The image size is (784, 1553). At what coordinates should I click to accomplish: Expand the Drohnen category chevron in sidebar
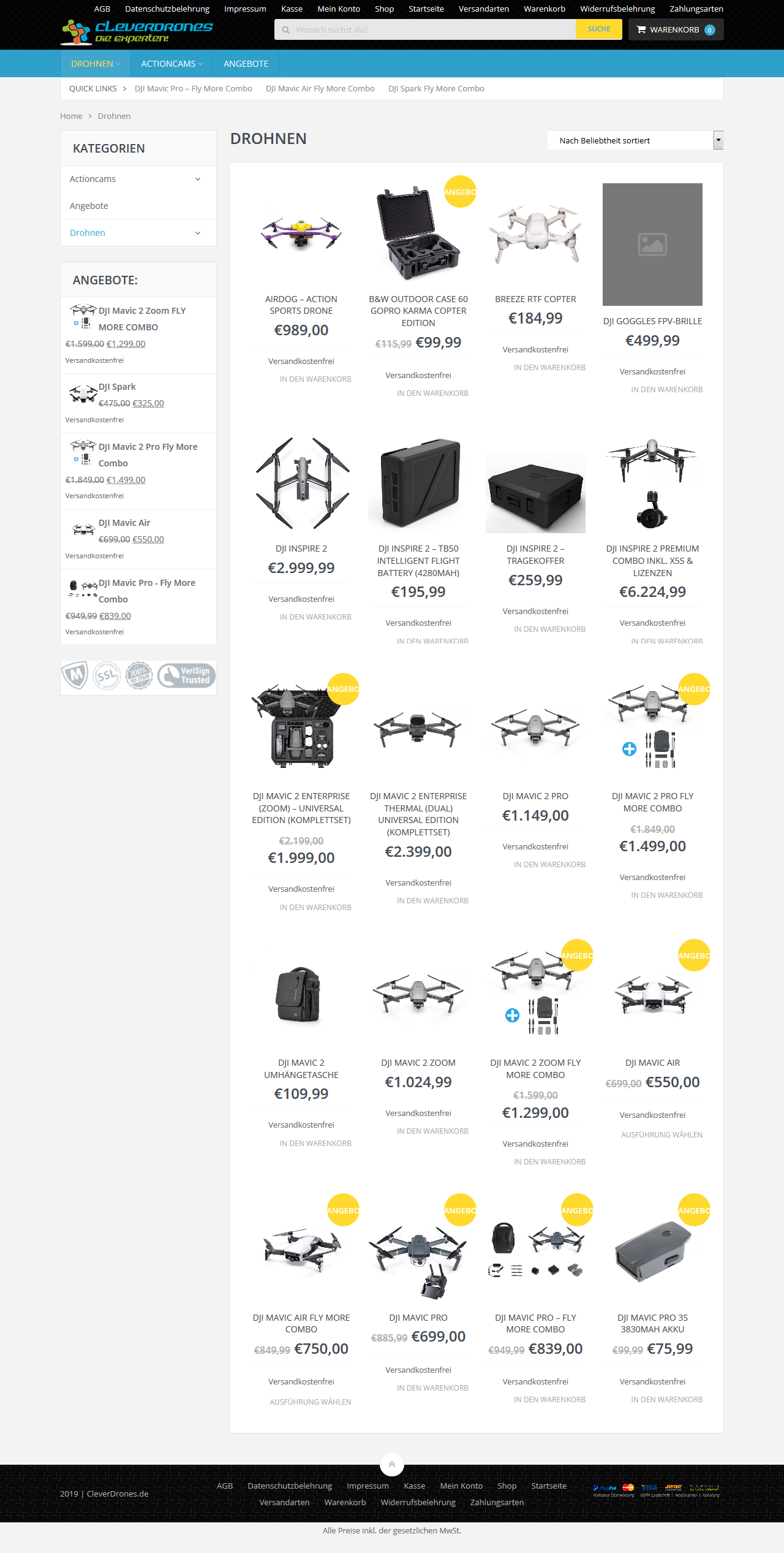click(x=198, y=233)
